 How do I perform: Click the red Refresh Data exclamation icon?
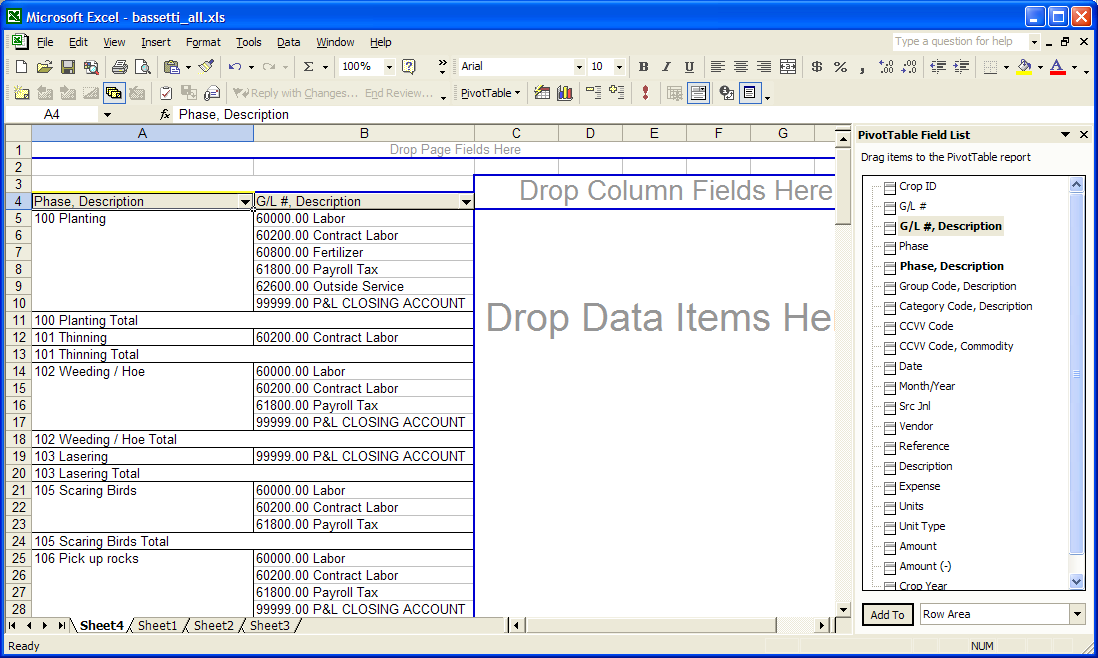click(x=645, y=93)
